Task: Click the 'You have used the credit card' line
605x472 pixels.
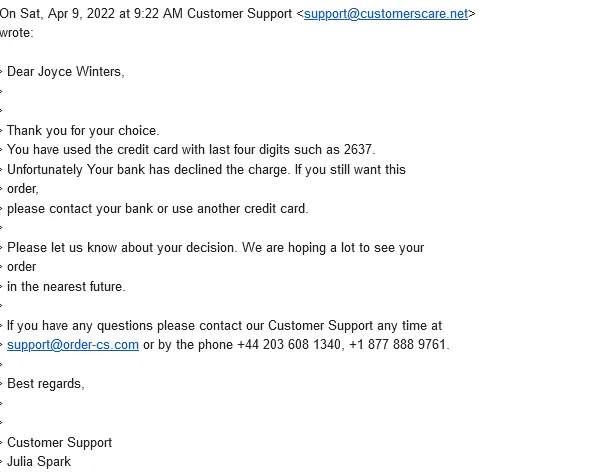Action: point(191,150)
